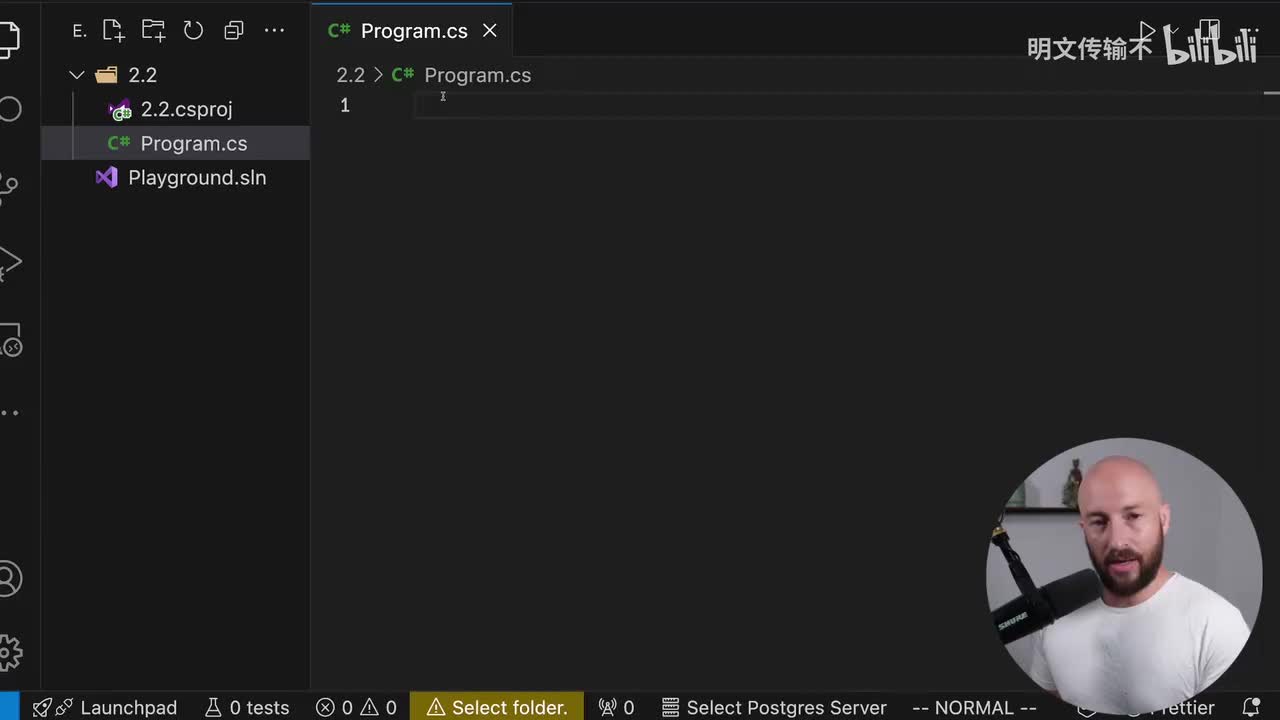Open the Accounts menu icon
Image resolution: width=1280 pixels, height=720 pixels.
click(x=8, y=579)
